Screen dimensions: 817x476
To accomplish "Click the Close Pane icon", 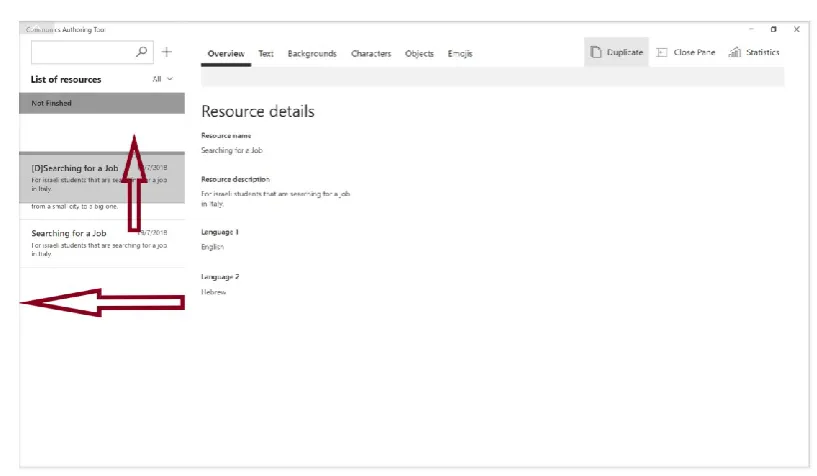I will tap(662, 52).
